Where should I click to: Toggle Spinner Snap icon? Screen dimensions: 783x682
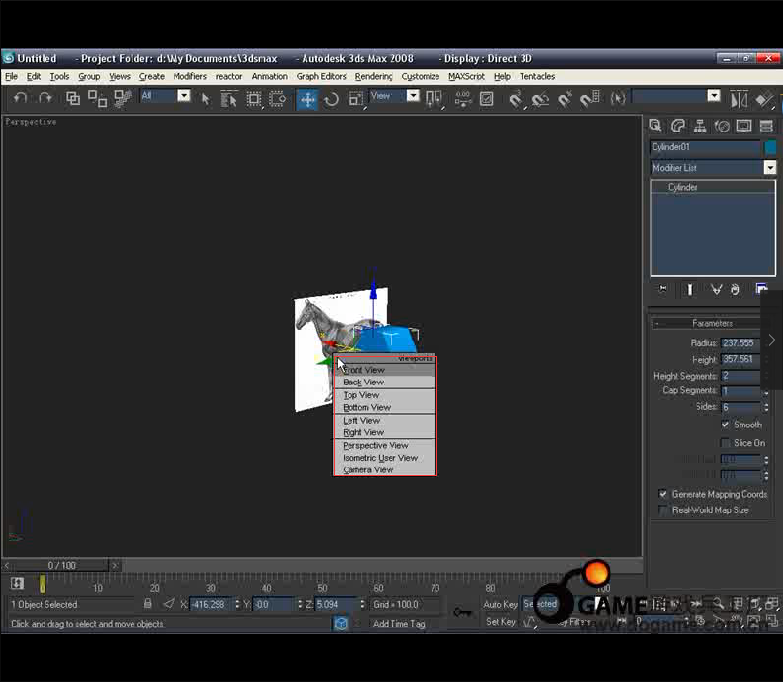pyautogui.click(x=589, y=98)
